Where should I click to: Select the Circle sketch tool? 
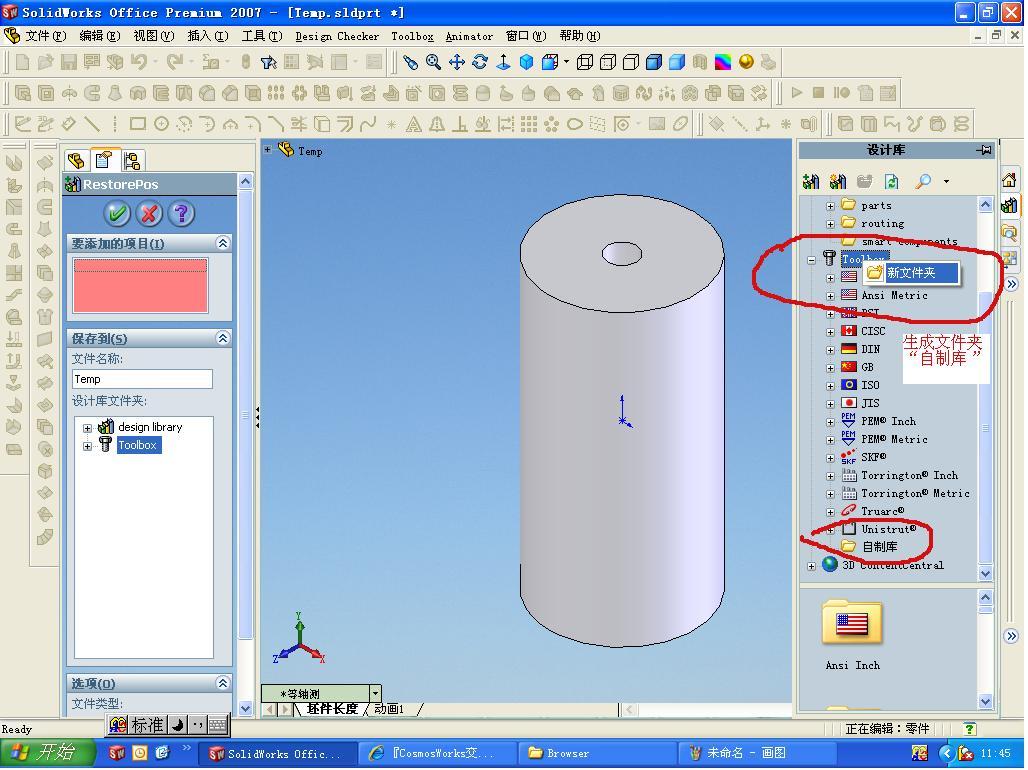click(161, 124)
